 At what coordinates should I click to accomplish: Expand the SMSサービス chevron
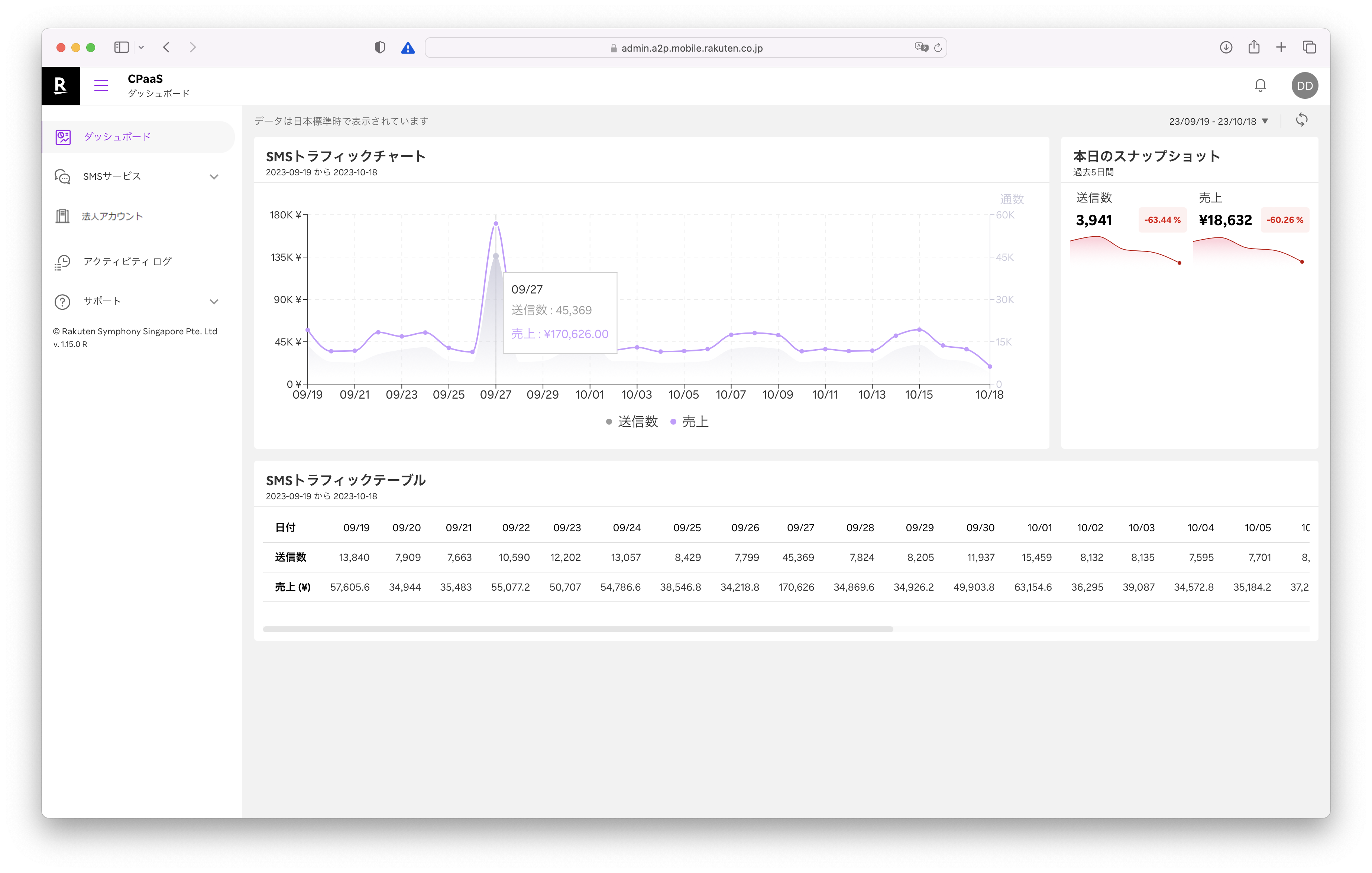click(x=214, y=176)
